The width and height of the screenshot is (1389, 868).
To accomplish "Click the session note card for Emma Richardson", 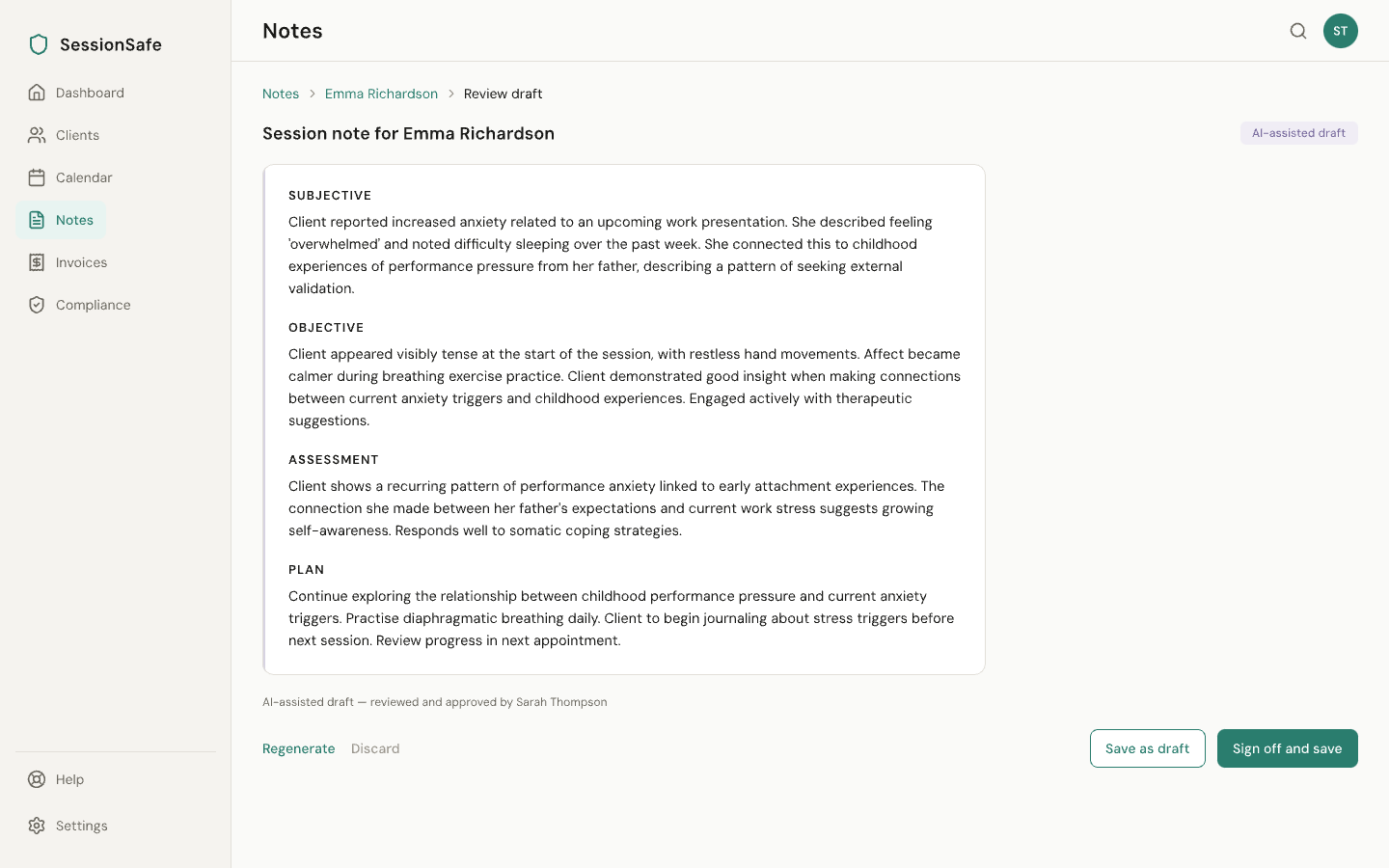I will (624, 419).
